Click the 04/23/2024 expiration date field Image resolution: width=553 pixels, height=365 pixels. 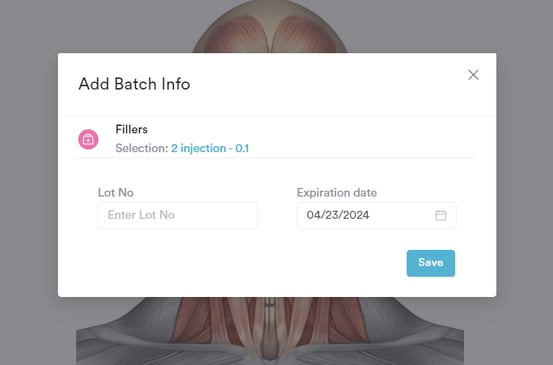click(376, 215)
